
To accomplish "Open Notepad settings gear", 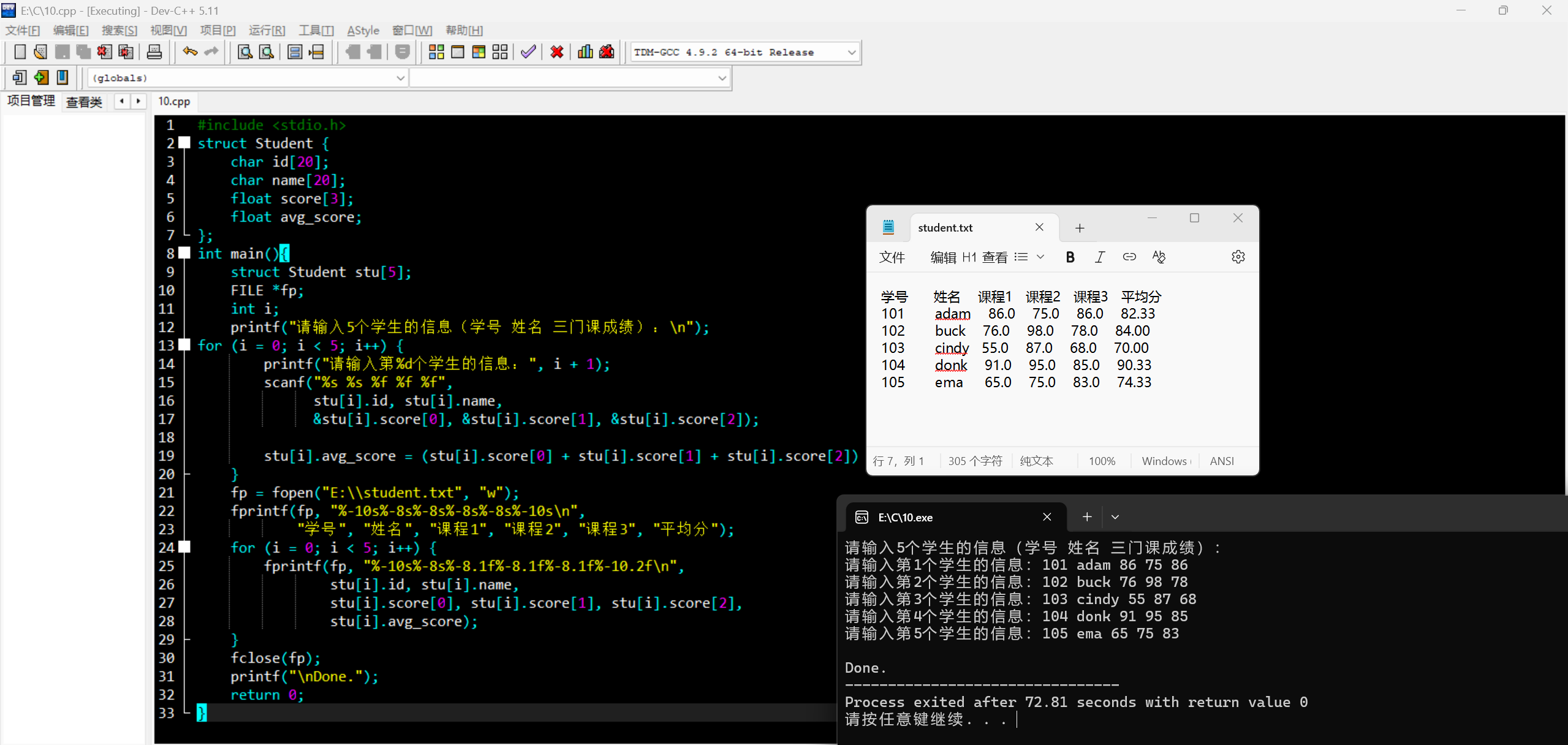I will pos(1238,257).
